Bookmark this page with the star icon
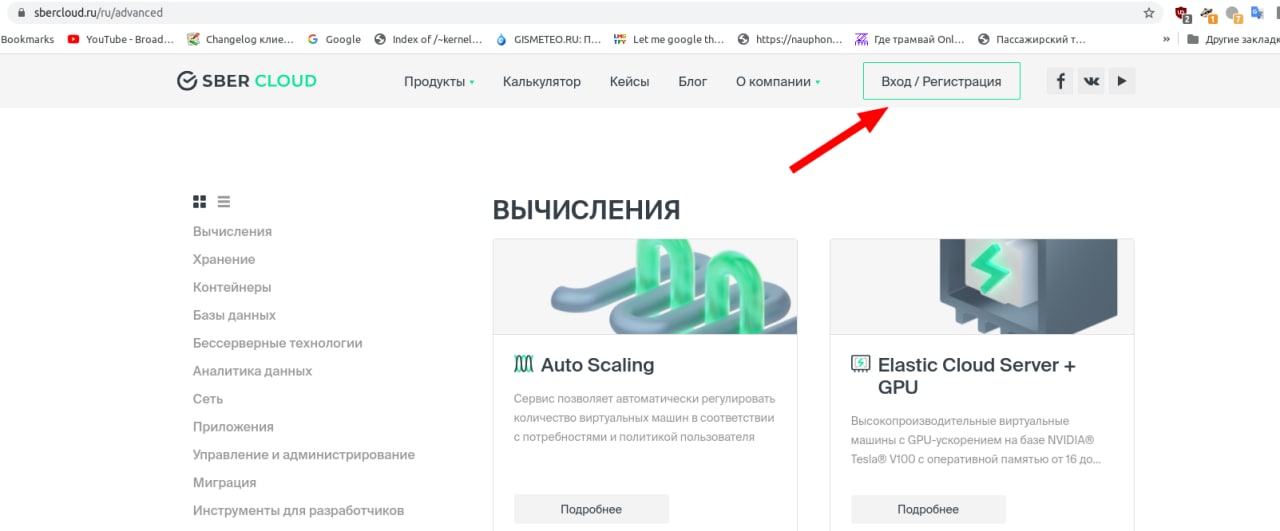Image resolution: width=1280 pixels, height=531 pixels. click(1149, 13)
